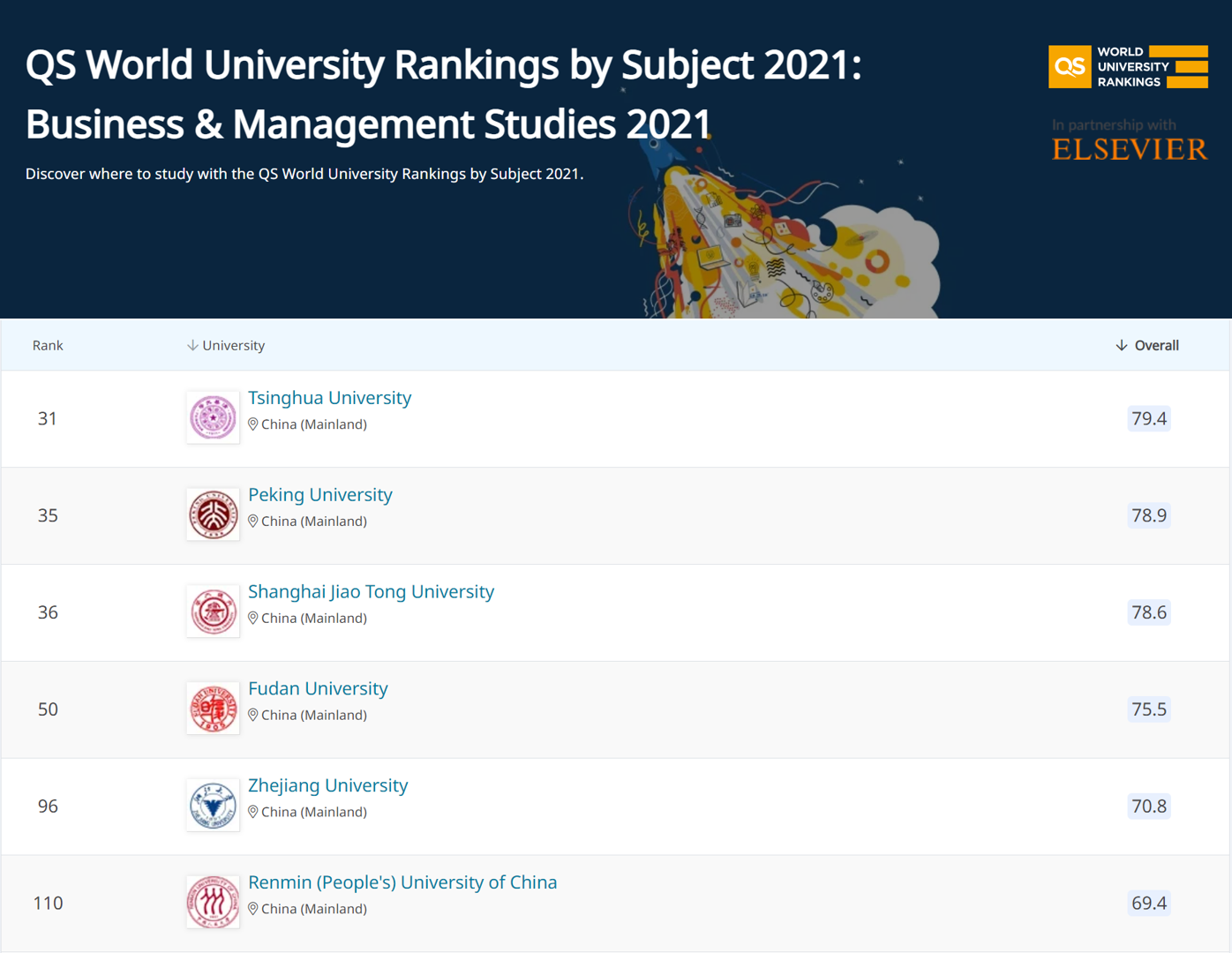Screen dimensions: 1232x953
Task: Click overall score 75.5
Action: coord(1149,709)
